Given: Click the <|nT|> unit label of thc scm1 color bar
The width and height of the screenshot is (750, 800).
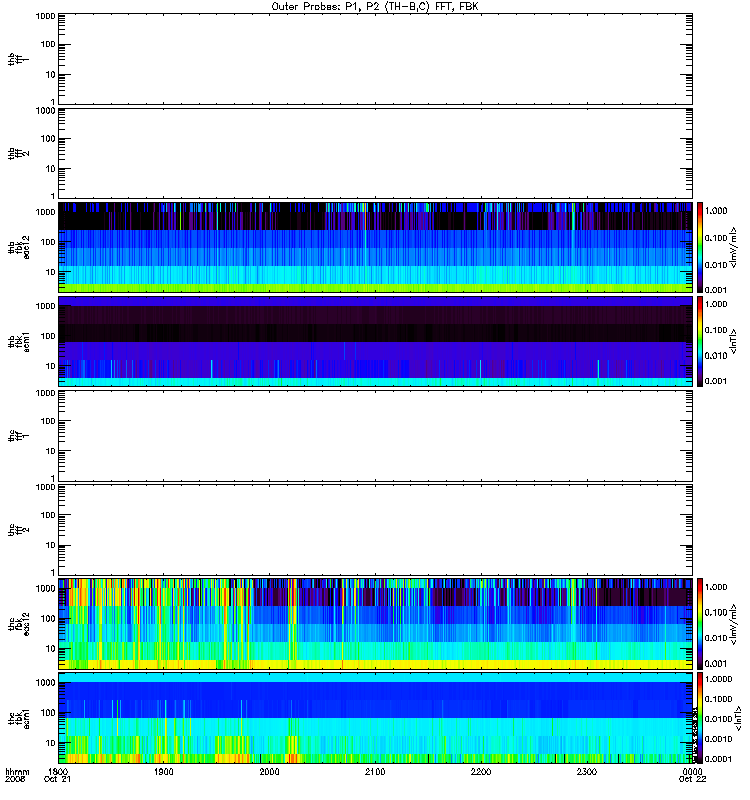Looking at the screenshot, I should click(x=737, y=718).
